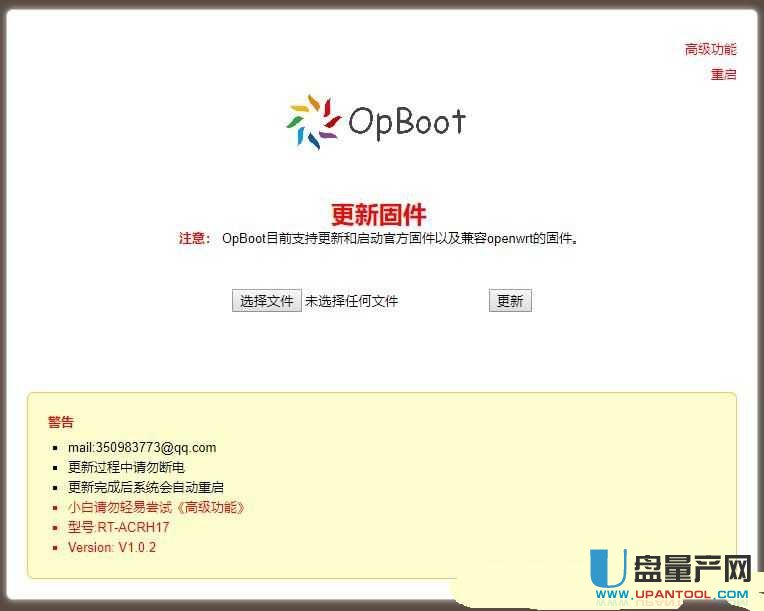Click the note about openwrt-compatible firmware

coord(400,238)
